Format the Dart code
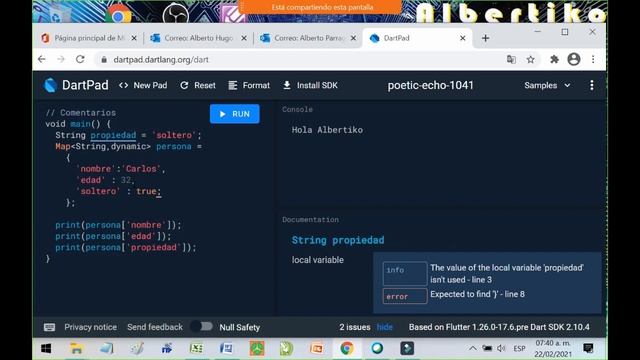This screenshot has height=360, width=640. click(249, 85)
